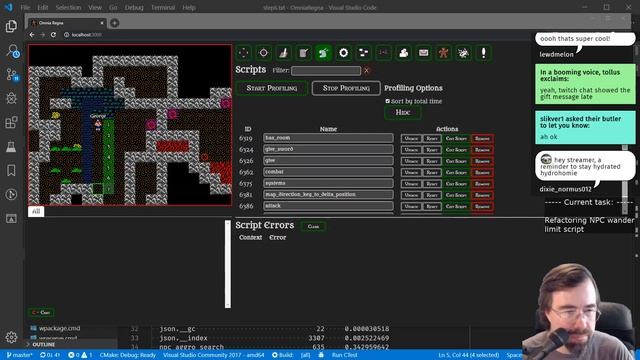
Task: Open the Test flask icon in activity bar
Action: (11, 147)
